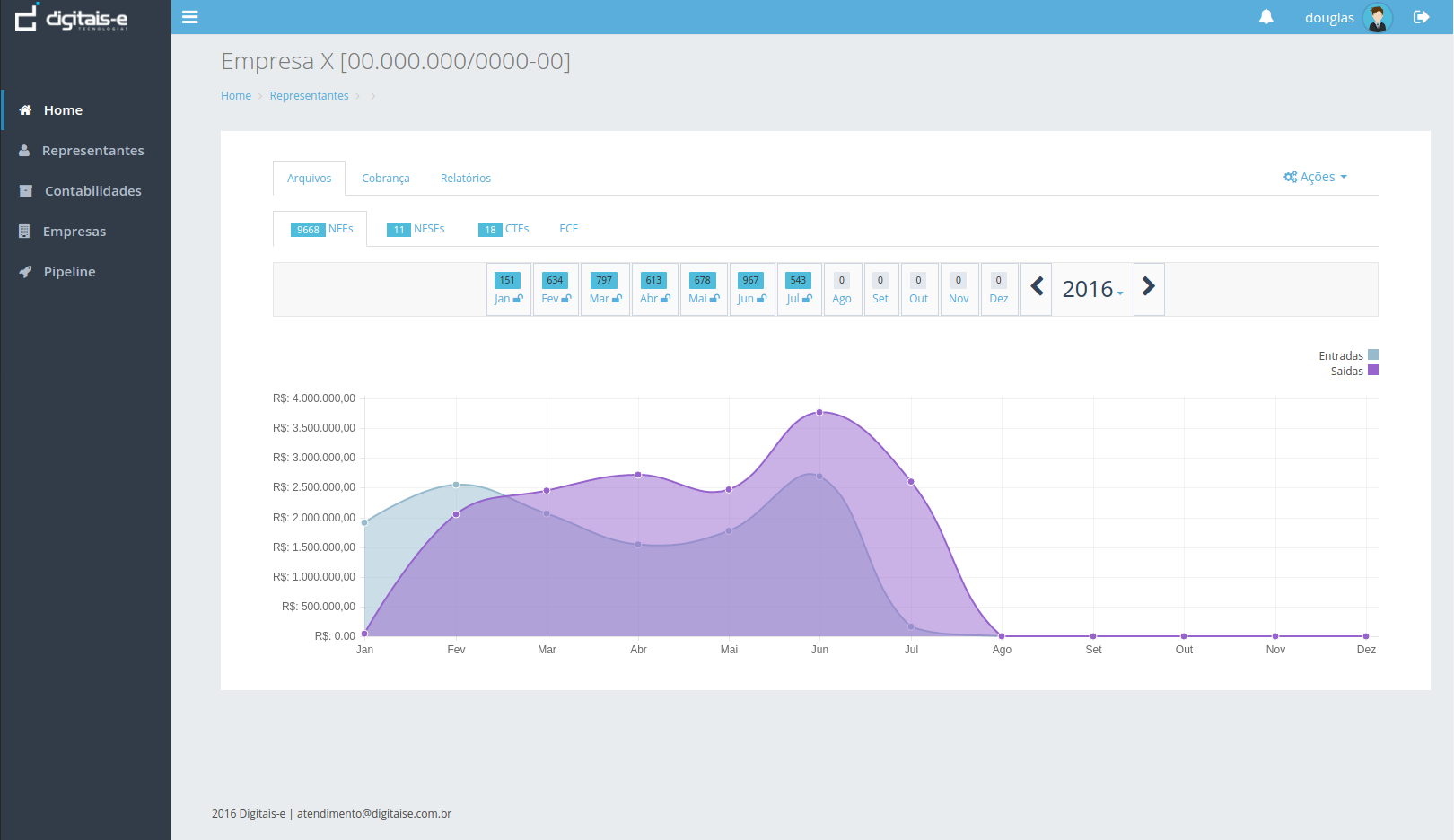Click the Digitais-e logo
The image size is (1454, 840).
pos(72,18)
